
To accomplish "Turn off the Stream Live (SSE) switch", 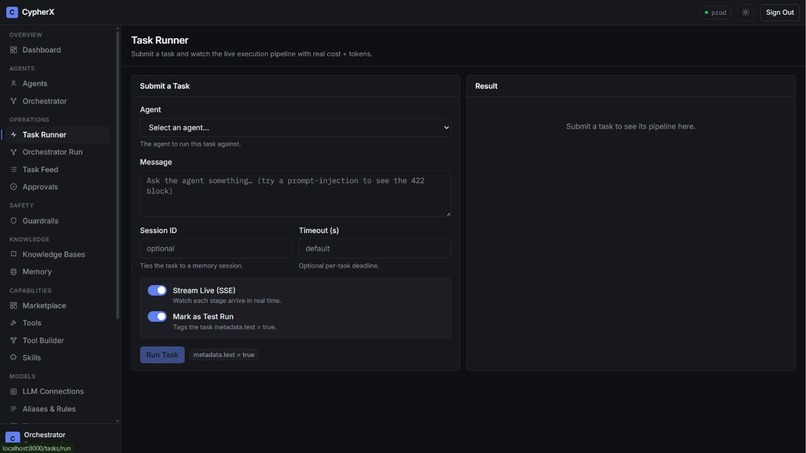I will tap(157, 291).
